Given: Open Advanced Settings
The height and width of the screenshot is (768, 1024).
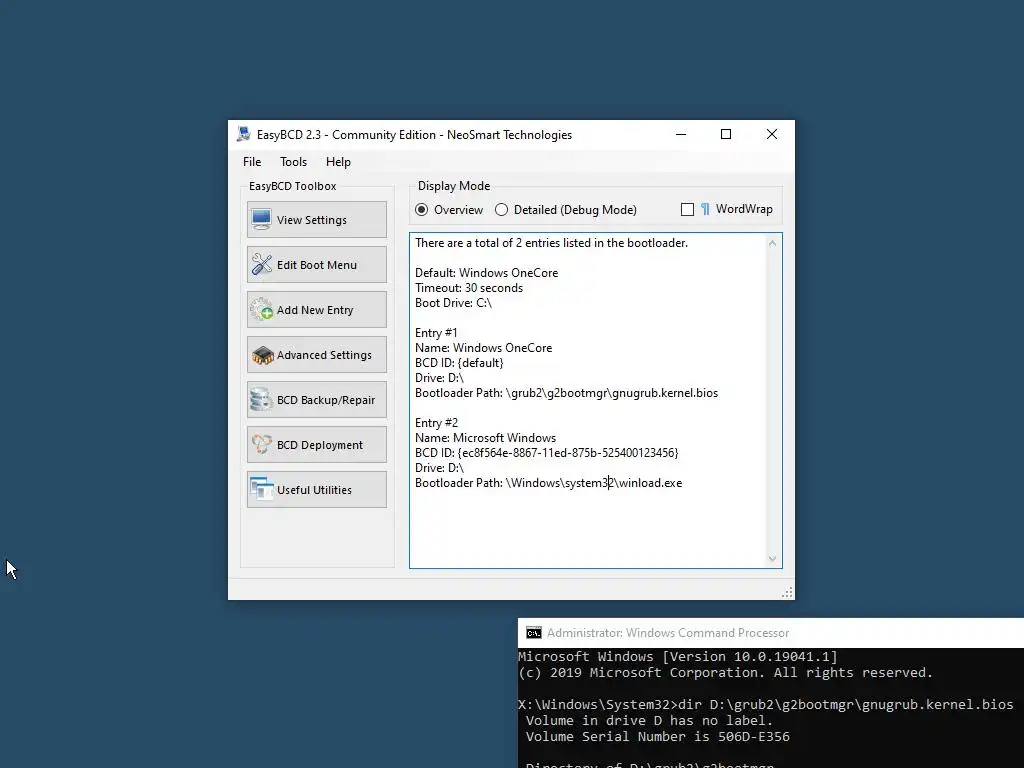Looking at the screenshot, I should click(317, 355).
